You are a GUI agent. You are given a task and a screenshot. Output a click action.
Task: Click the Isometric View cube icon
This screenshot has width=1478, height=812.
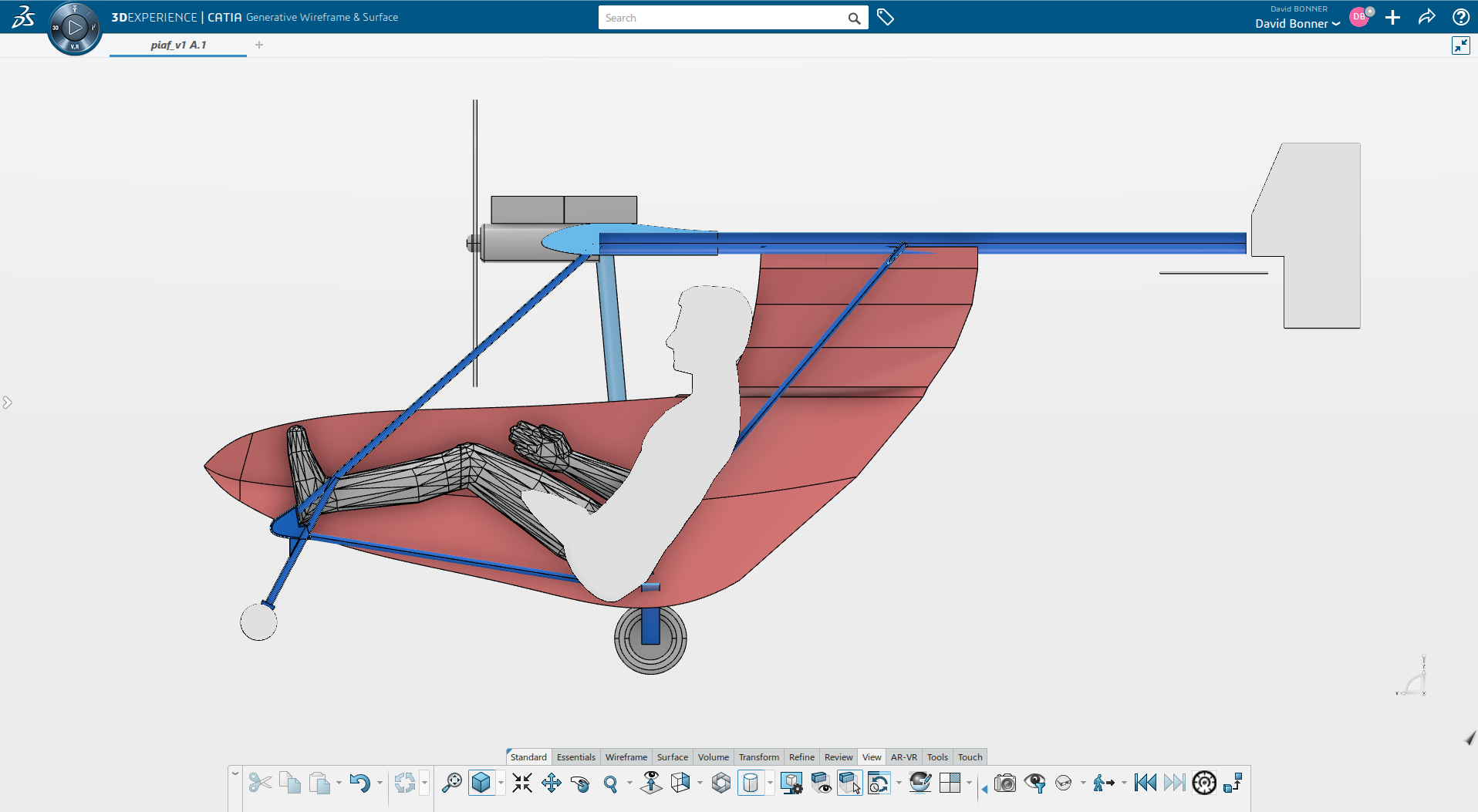pos(482,783)
